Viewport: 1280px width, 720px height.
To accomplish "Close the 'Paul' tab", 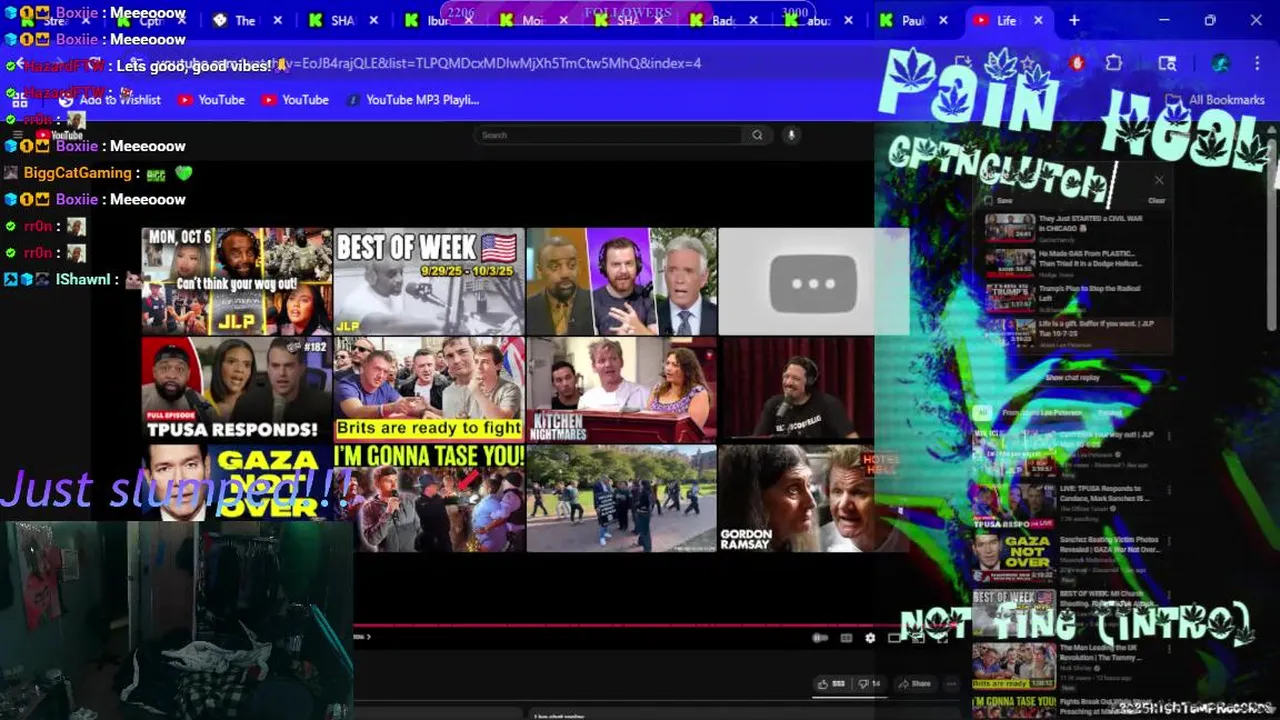I will pos(943,20).
